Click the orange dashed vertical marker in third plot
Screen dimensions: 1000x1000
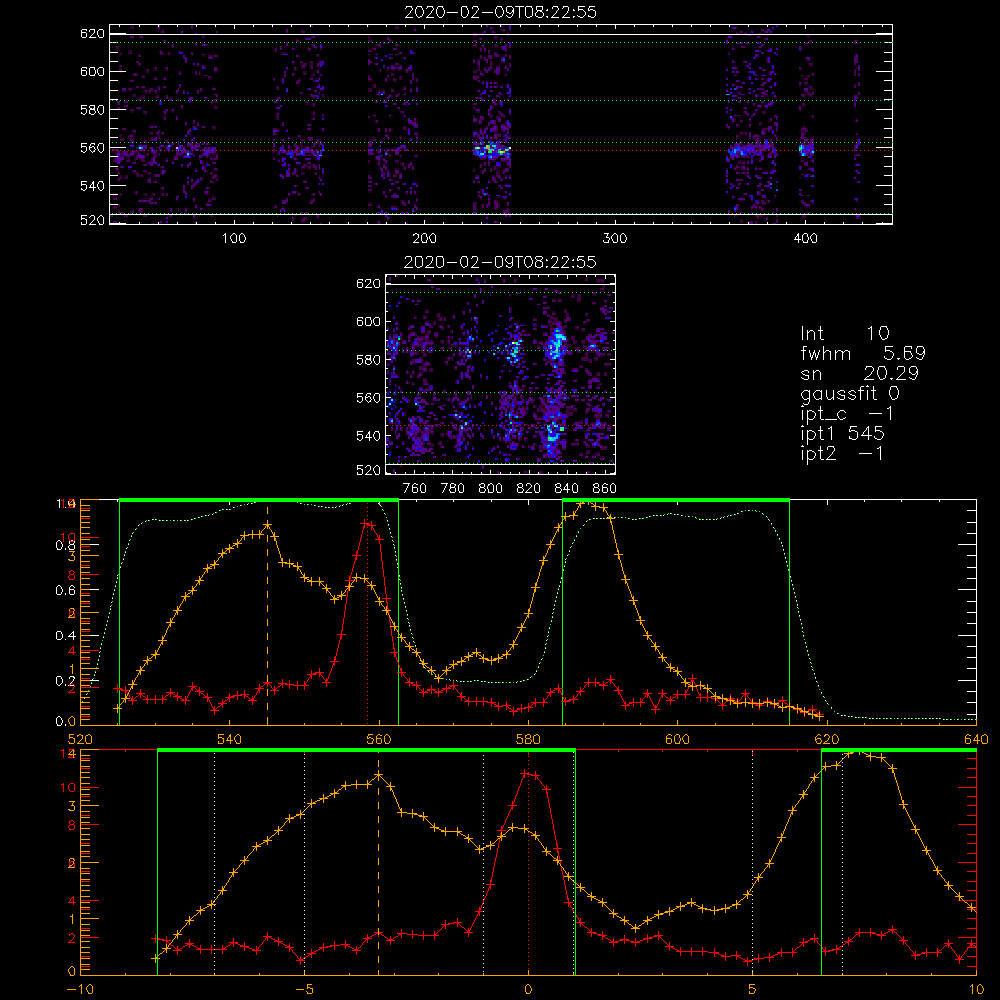(x=267, y=615)
